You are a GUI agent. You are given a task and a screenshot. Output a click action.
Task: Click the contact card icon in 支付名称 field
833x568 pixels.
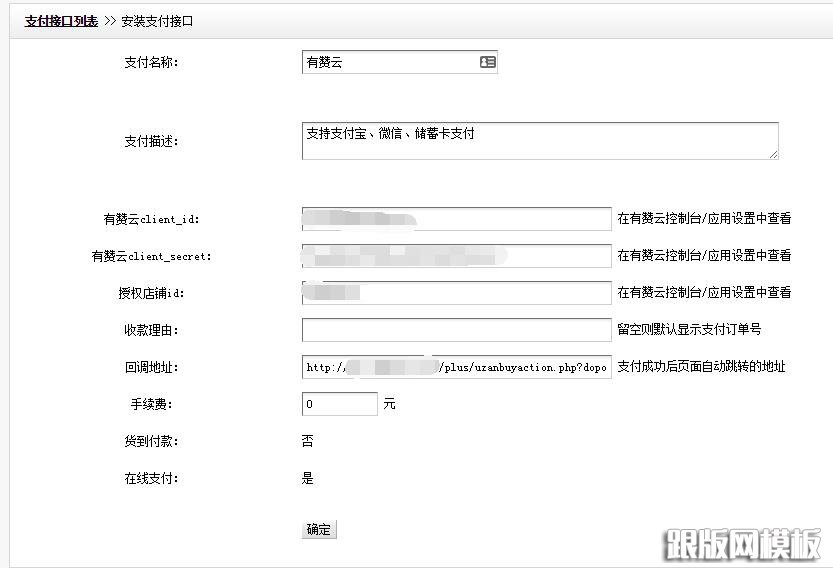[487, 62]
